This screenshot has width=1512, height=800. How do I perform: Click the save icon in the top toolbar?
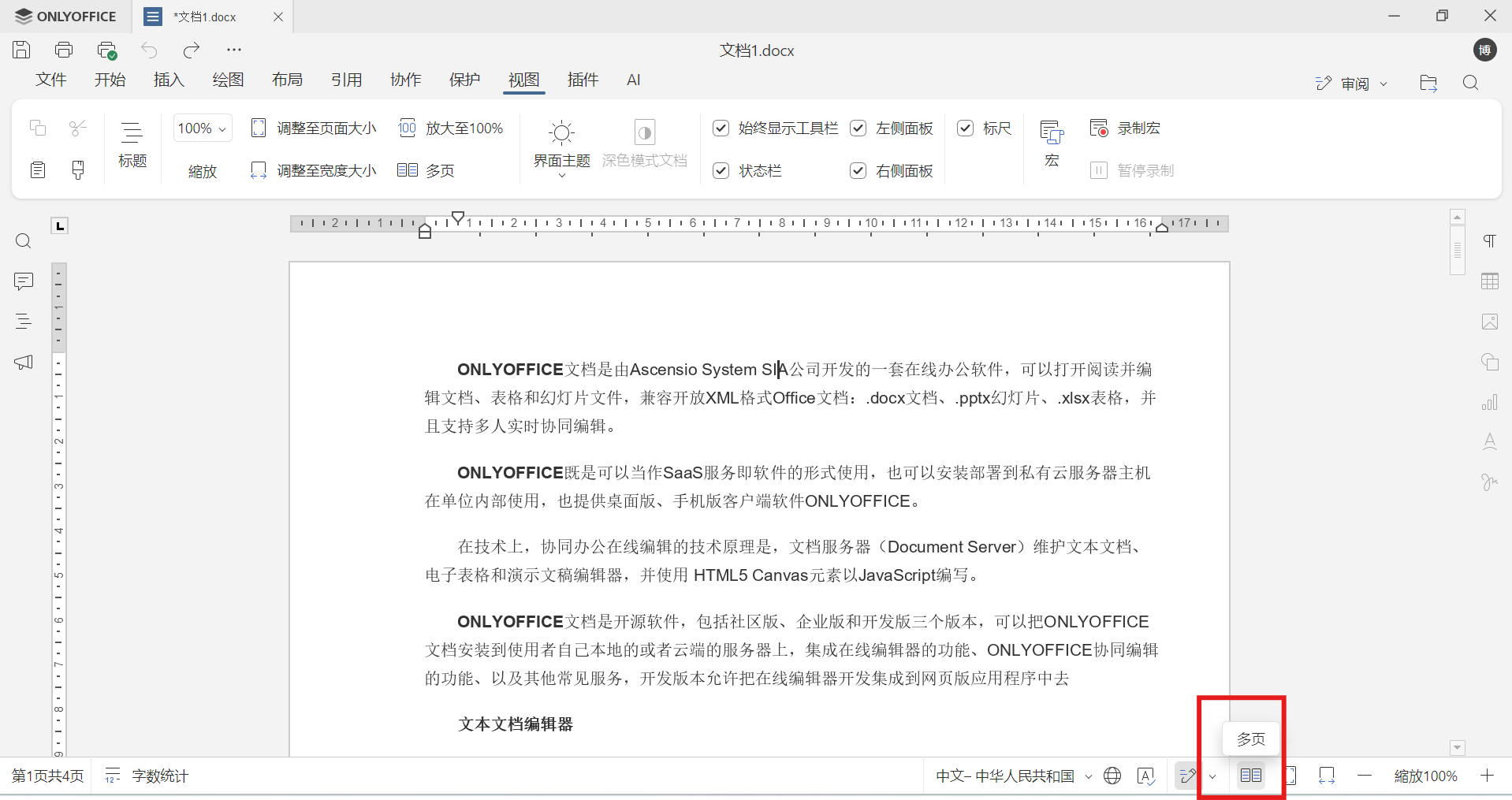click(21, 49)
